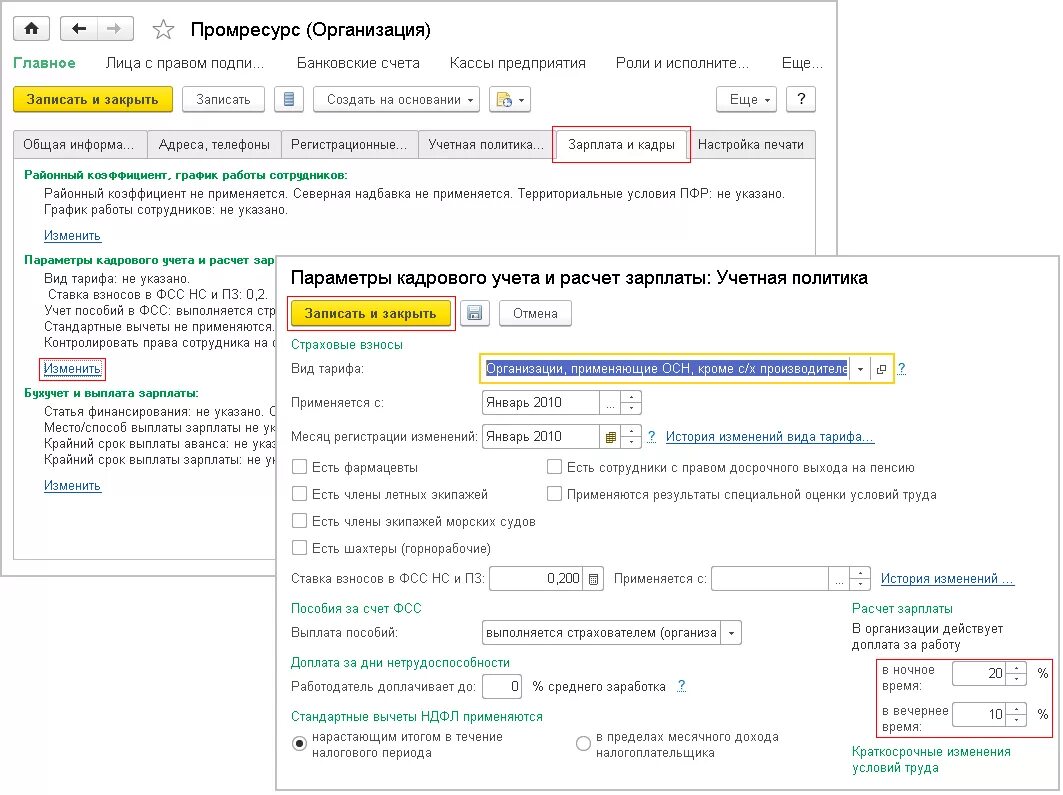This screenshot has width=1063, height=795.
Task: Click Работодатель доплачивает до percent field
Action: tap(502, 686)
